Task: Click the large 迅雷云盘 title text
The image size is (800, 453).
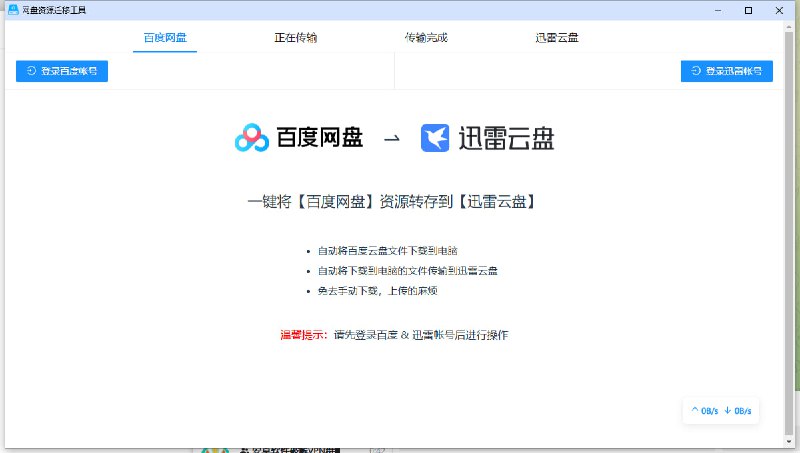Action: tap(506, 138)
